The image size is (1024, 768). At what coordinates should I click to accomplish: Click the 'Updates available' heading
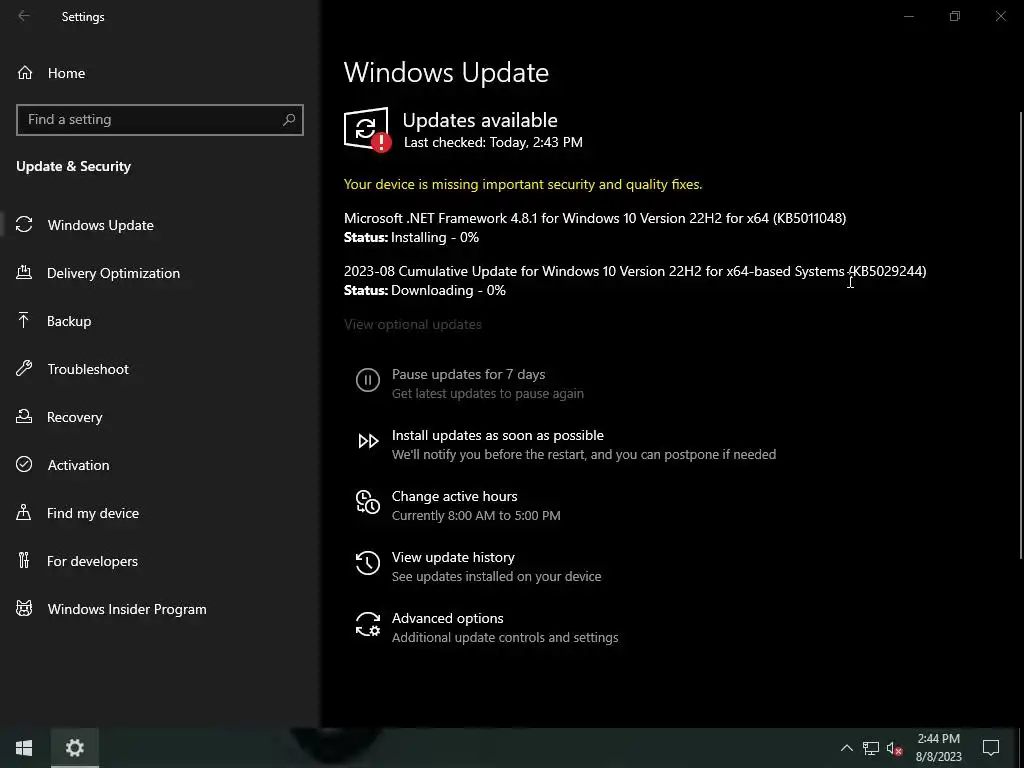pos(480,120)
